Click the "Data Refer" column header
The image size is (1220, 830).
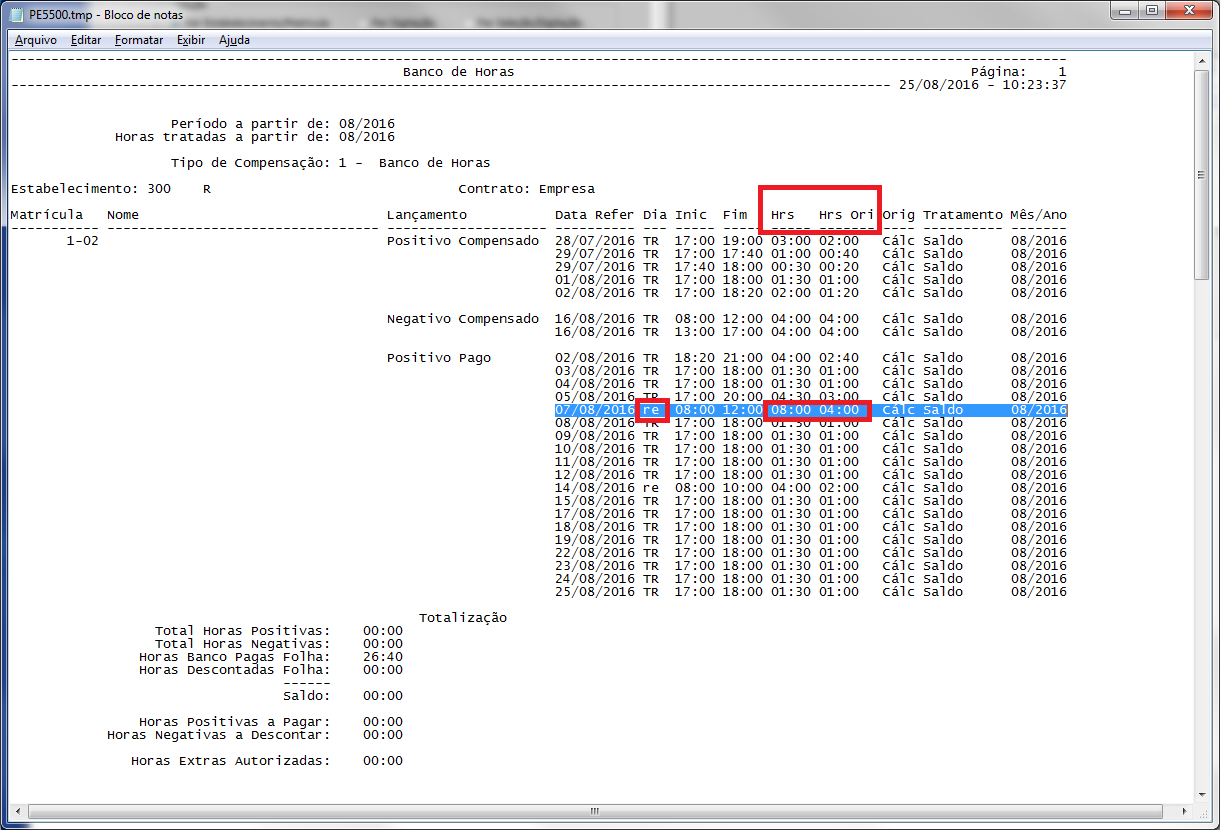[595, 215]
